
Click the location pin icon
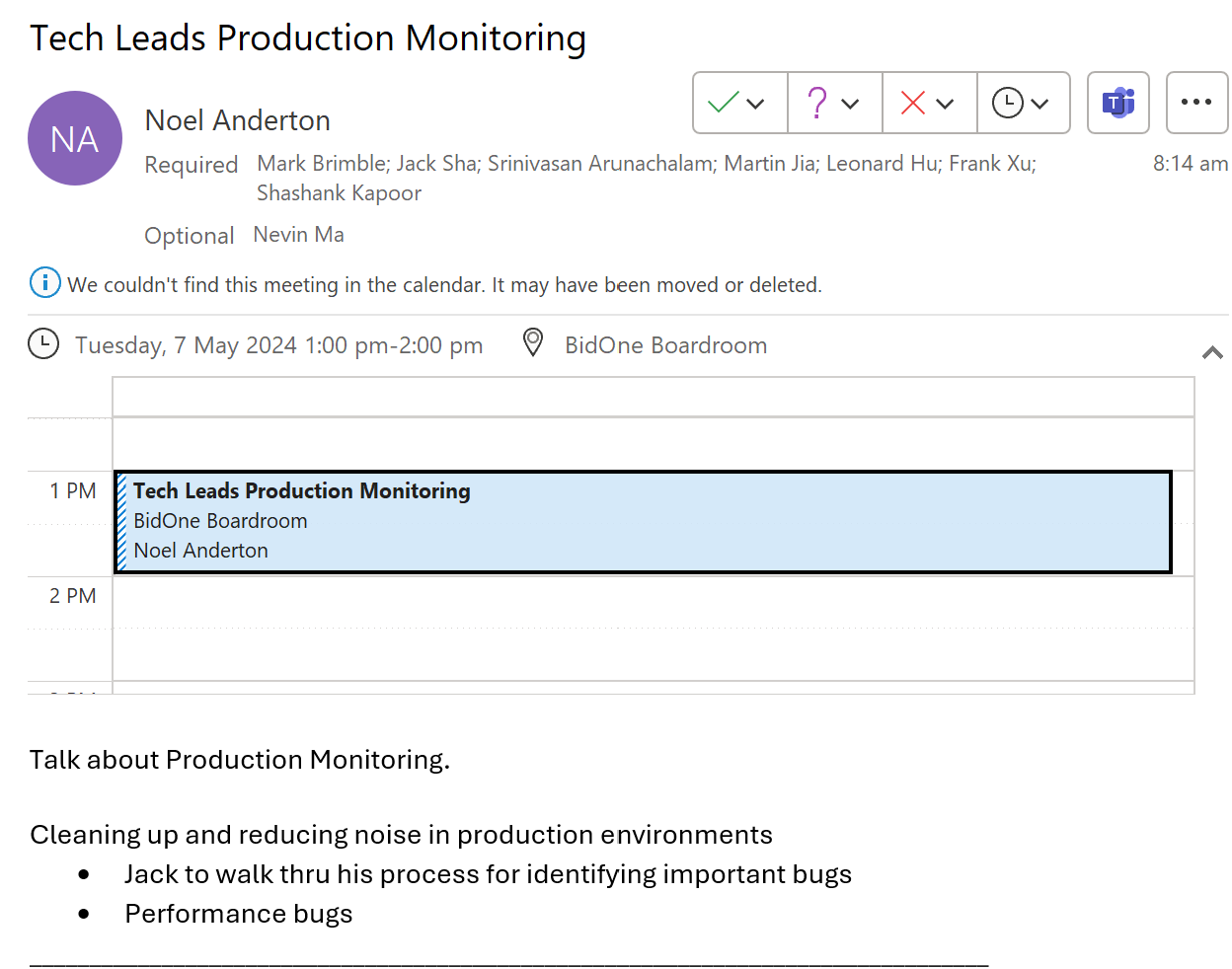pos(533,343)
